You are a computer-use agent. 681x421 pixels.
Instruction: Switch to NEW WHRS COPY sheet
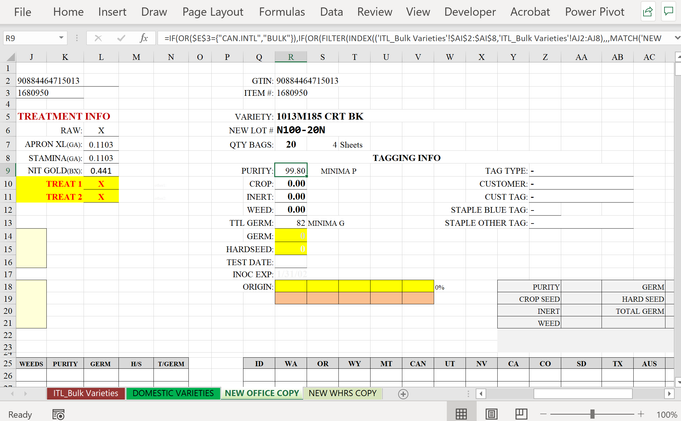[x=343, y=393]
